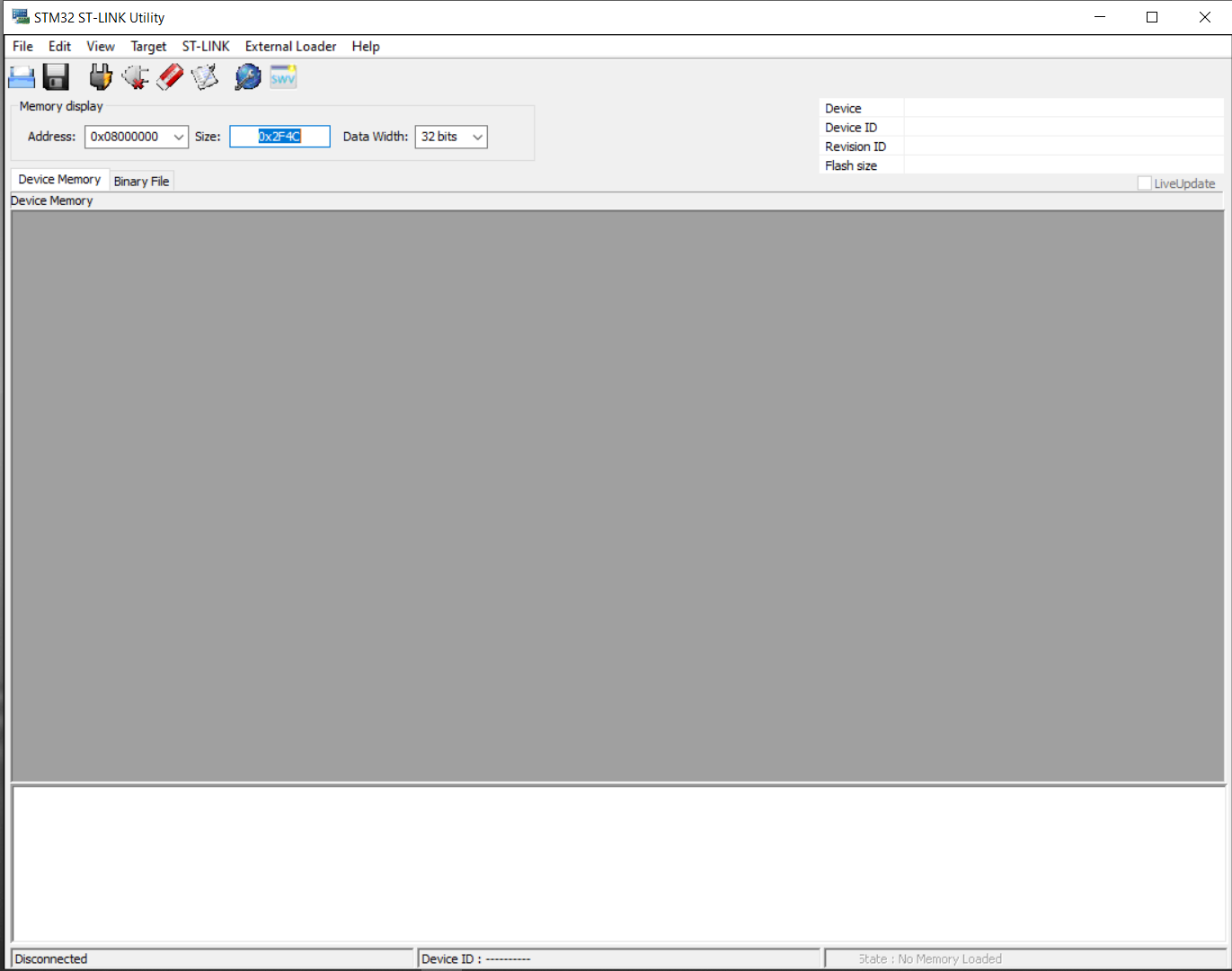Click the STM32 ST-LINK Utility app icon

[21, 17]
